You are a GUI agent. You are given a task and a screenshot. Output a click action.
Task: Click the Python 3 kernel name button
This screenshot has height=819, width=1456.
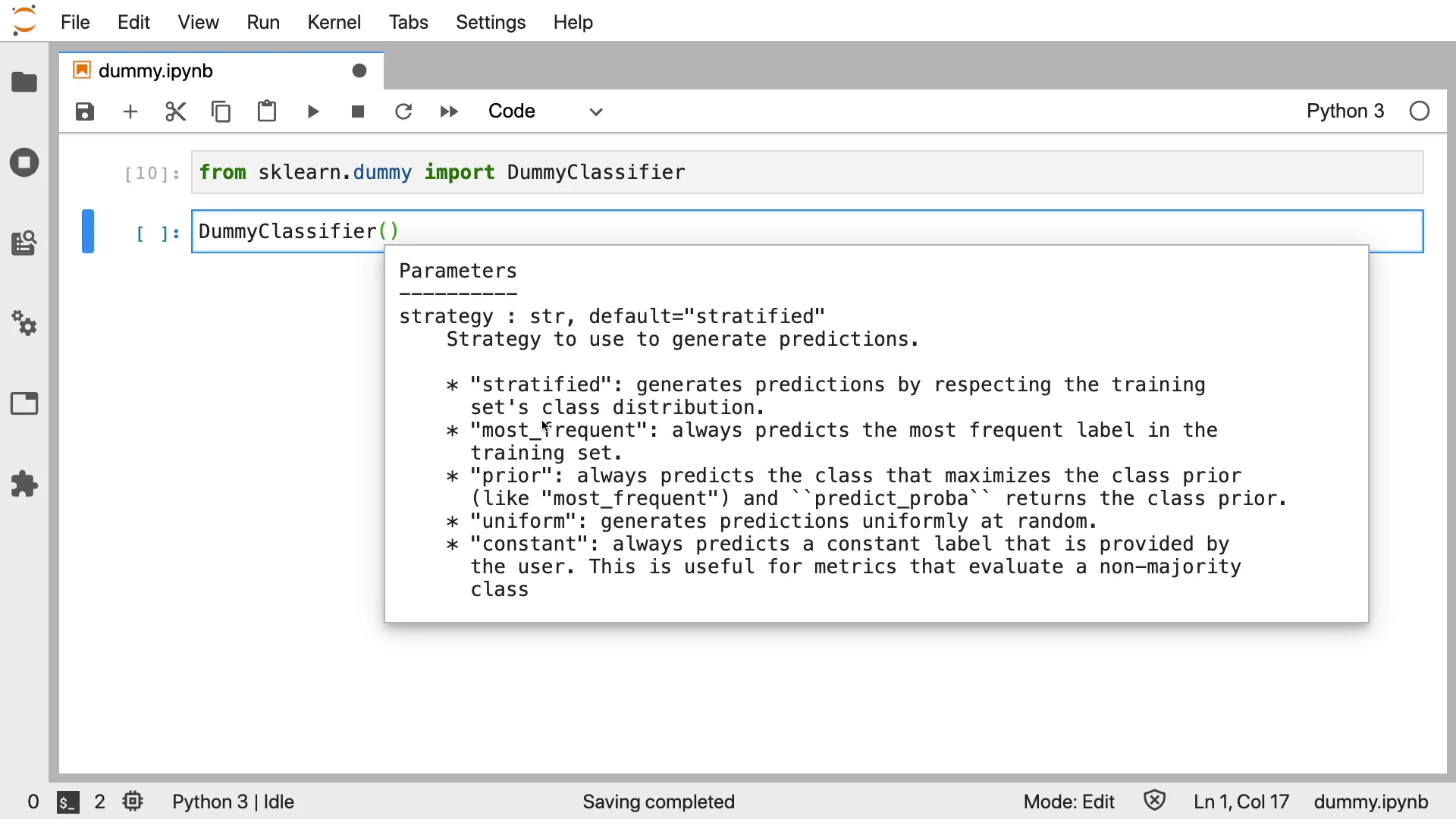pos(1345,111)
